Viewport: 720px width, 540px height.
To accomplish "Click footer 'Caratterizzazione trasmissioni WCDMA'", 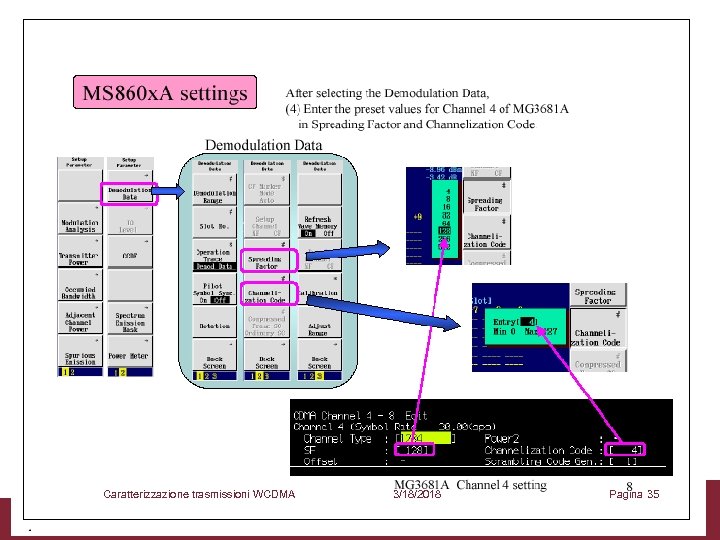I will pos(199,494).
